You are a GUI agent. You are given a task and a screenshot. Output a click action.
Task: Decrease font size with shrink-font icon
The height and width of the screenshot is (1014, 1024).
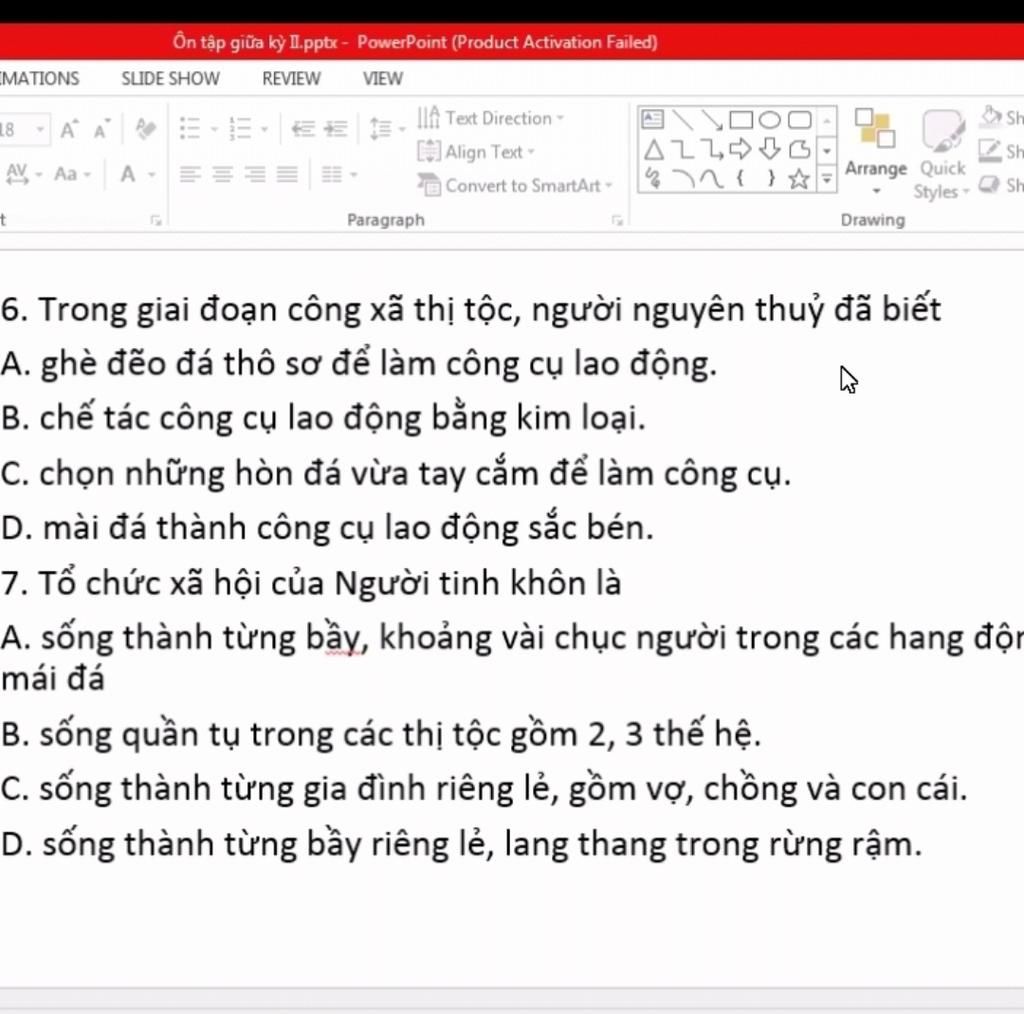102,129
